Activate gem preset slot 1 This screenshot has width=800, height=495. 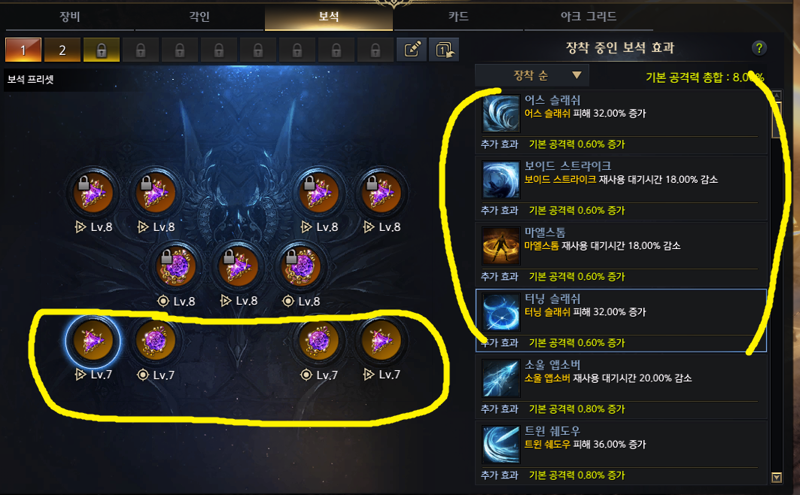tap(23, 50)
